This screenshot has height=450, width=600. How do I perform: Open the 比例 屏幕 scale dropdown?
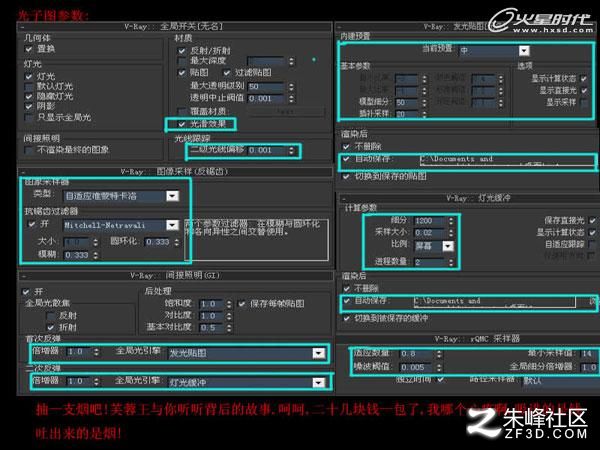pyautogui.click(x=448, y=246)
